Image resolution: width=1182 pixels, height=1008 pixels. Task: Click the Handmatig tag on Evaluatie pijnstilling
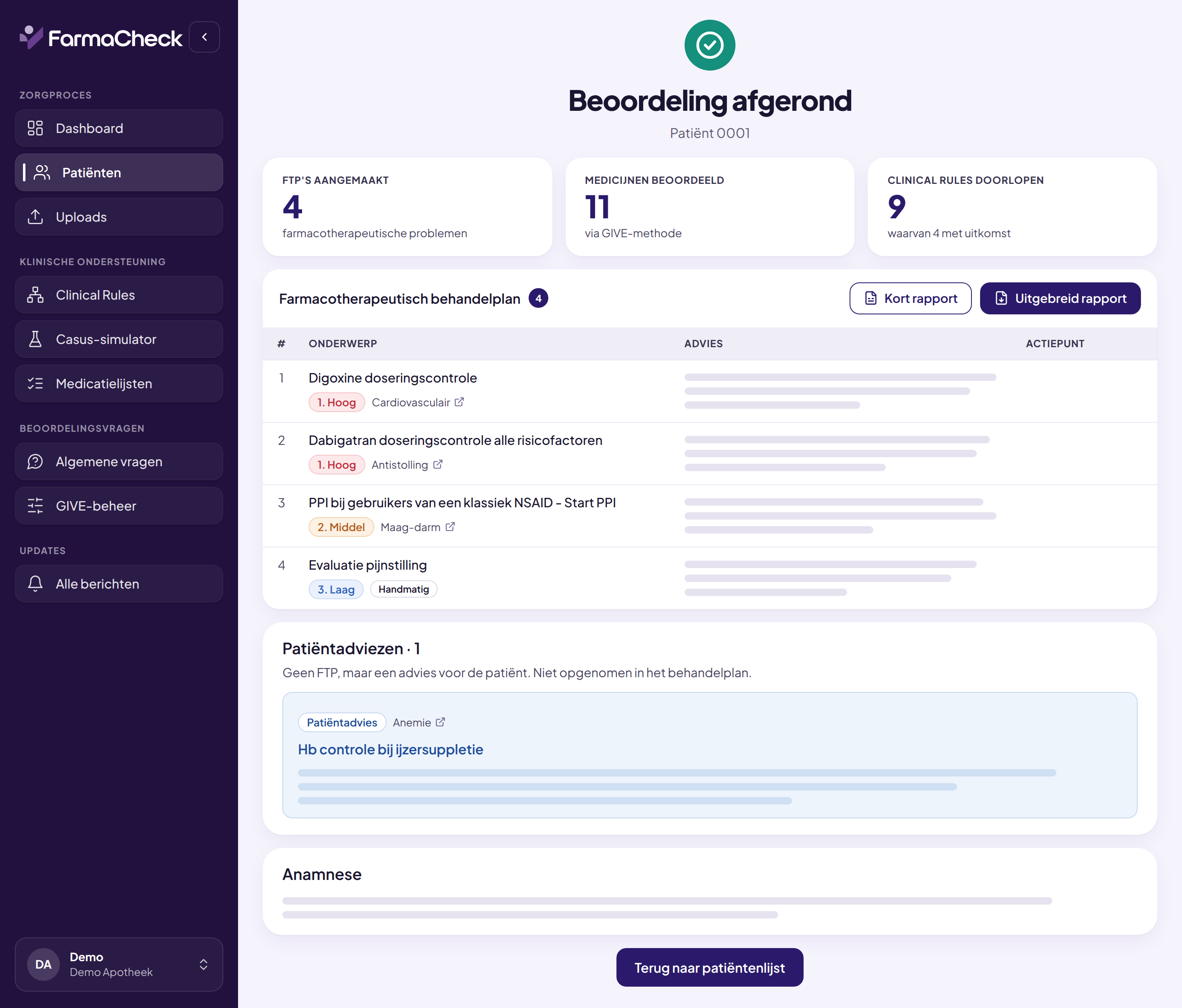tap(404, 589)
